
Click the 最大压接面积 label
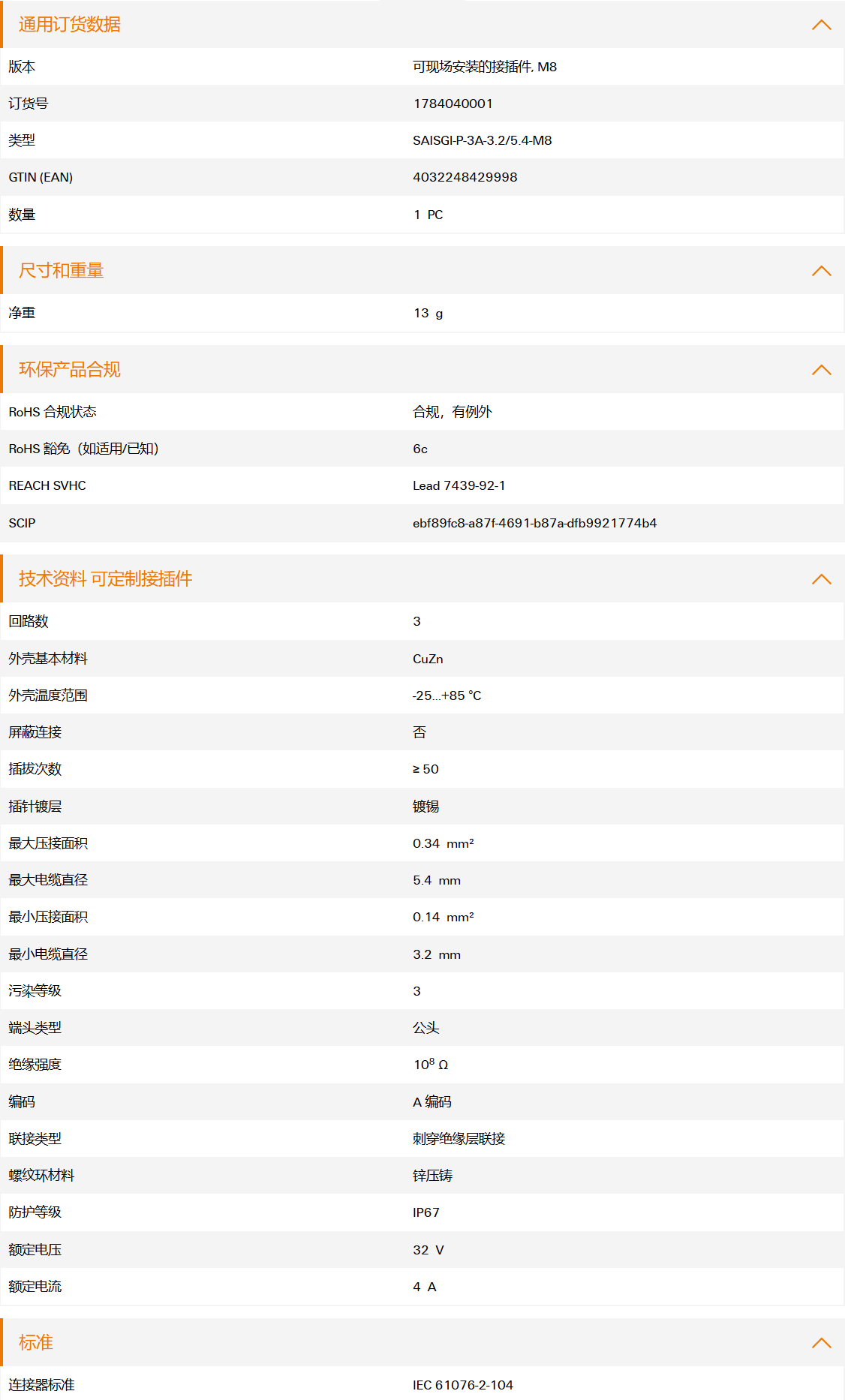click(x=48, y=843)
